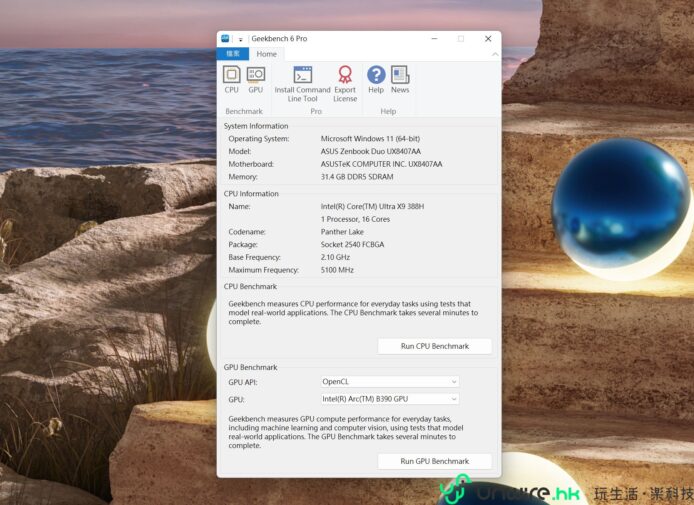Click the CPU benchmark description paragraph

point(353,313)
